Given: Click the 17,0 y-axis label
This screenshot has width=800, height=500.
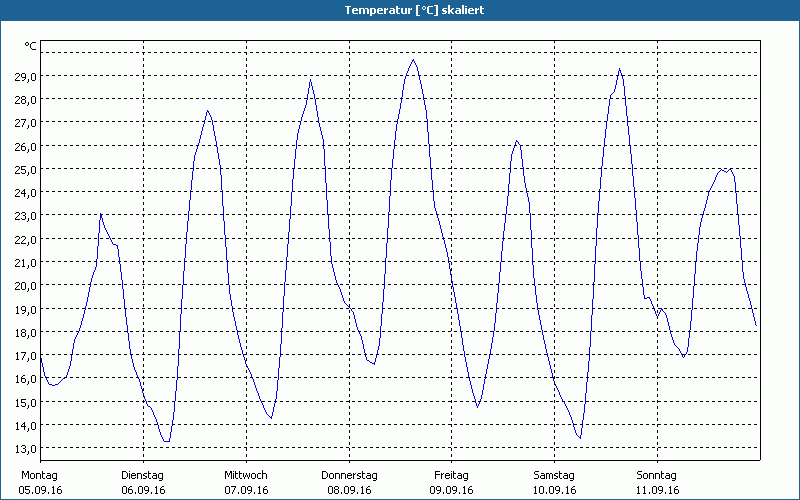Looking at the screenshot, I should tap(25, 355).
